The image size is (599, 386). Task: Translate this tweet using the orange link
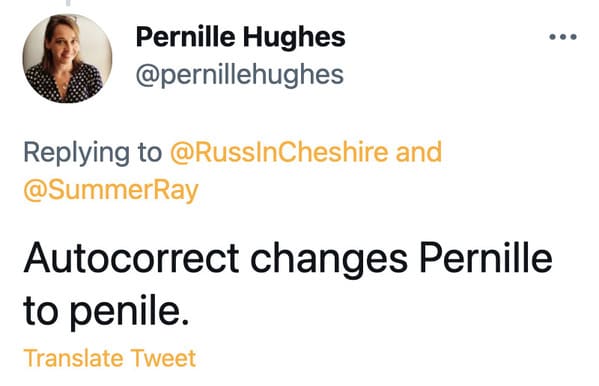[110, 358]
